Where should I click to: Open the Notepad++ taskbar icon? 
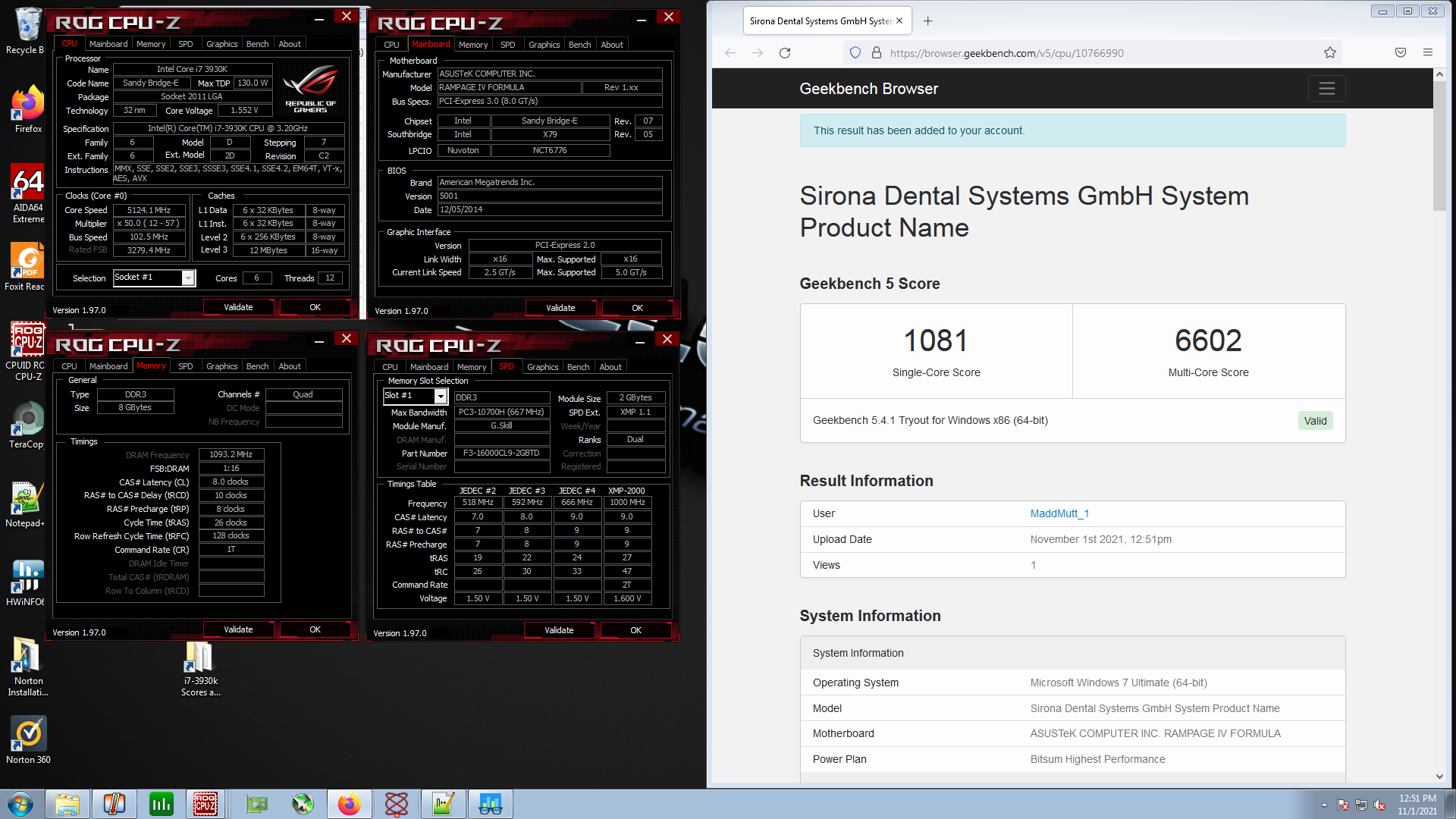(443, 804)
